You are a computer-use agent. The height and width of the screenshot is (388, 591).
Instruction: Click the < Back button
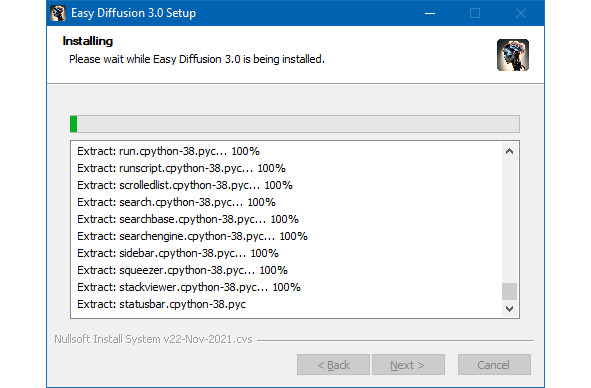pyautogui.click(x=333, y=365)
